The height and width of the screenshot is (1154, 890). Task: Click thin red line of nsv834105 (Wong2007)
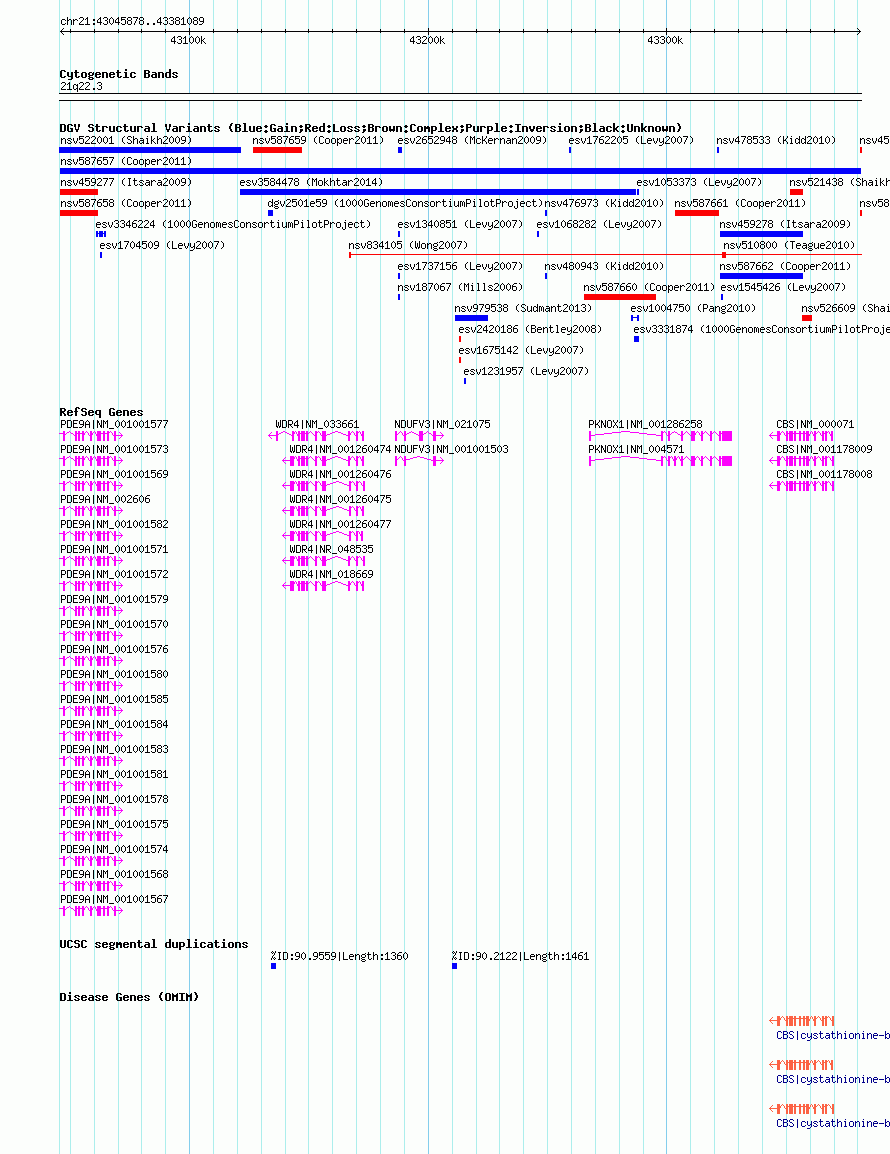pos(605,255)
